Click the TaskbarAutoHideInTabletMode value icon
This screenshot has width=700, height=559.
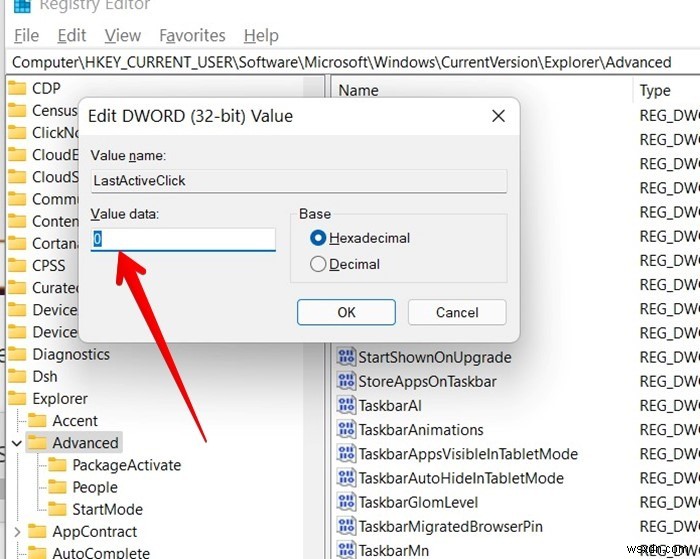pos(346,478)
